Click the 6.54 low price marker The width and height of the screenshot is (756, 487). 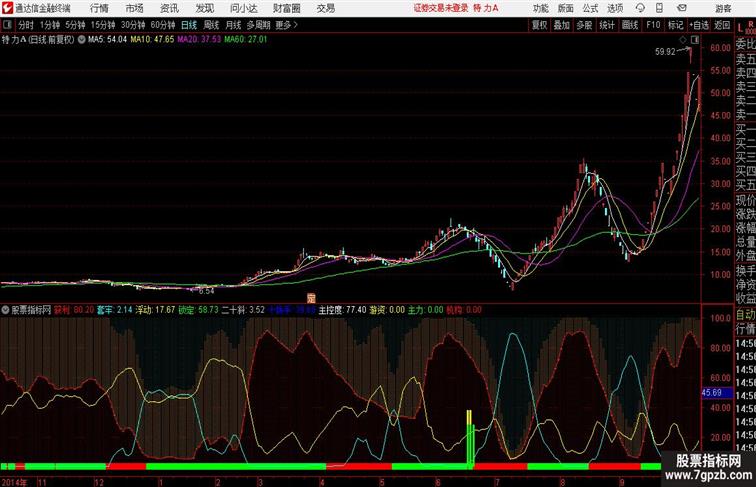pos(206,291)
